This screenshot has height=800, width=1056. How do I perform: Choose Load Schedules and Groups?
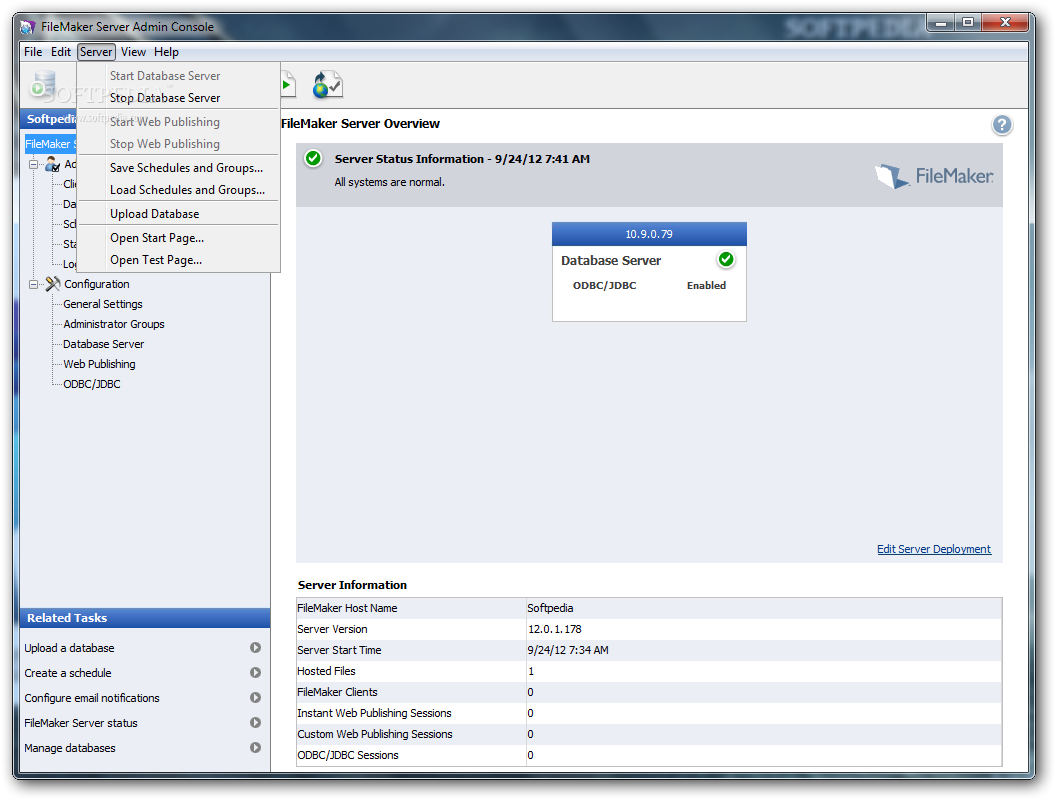pyautogui.click(x=178, y=190)
